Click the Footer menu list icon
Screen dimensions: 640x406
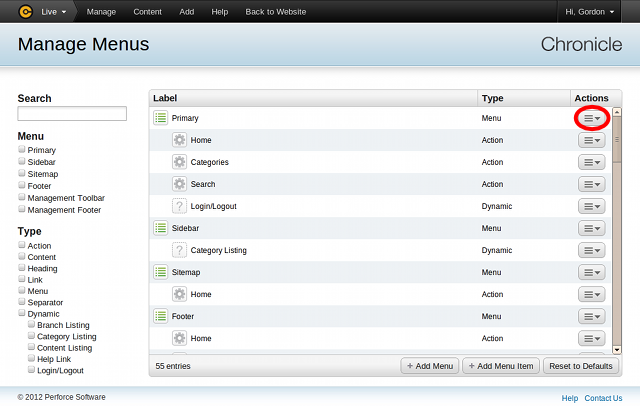(160, 316)
